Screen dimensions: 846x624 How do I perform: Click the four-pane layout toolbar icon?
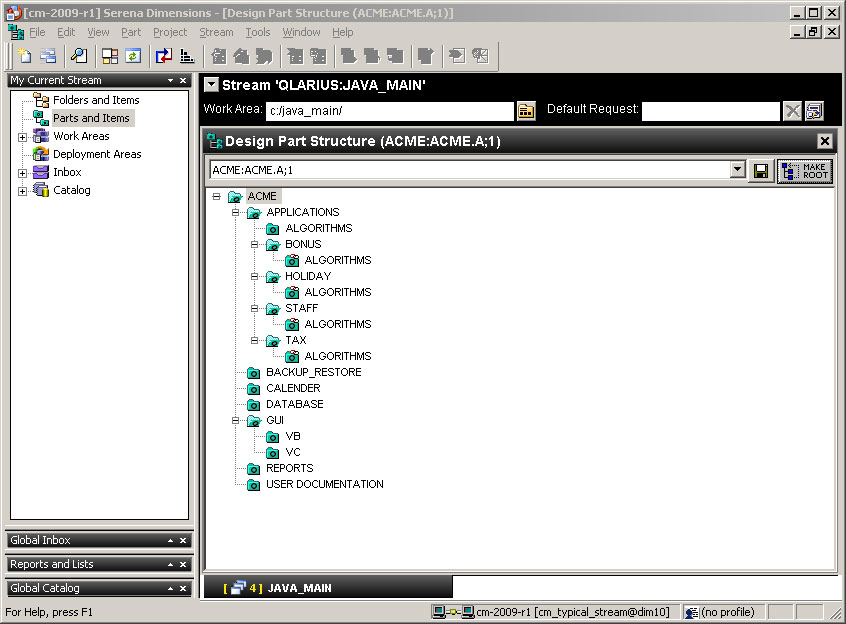(110, 56)
